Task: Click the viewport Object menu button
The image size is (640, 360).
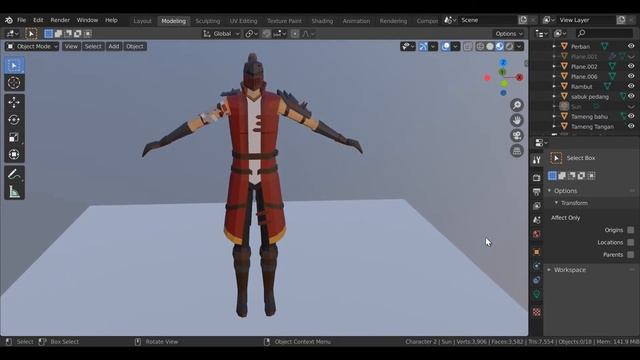Action: click(135, 47)
